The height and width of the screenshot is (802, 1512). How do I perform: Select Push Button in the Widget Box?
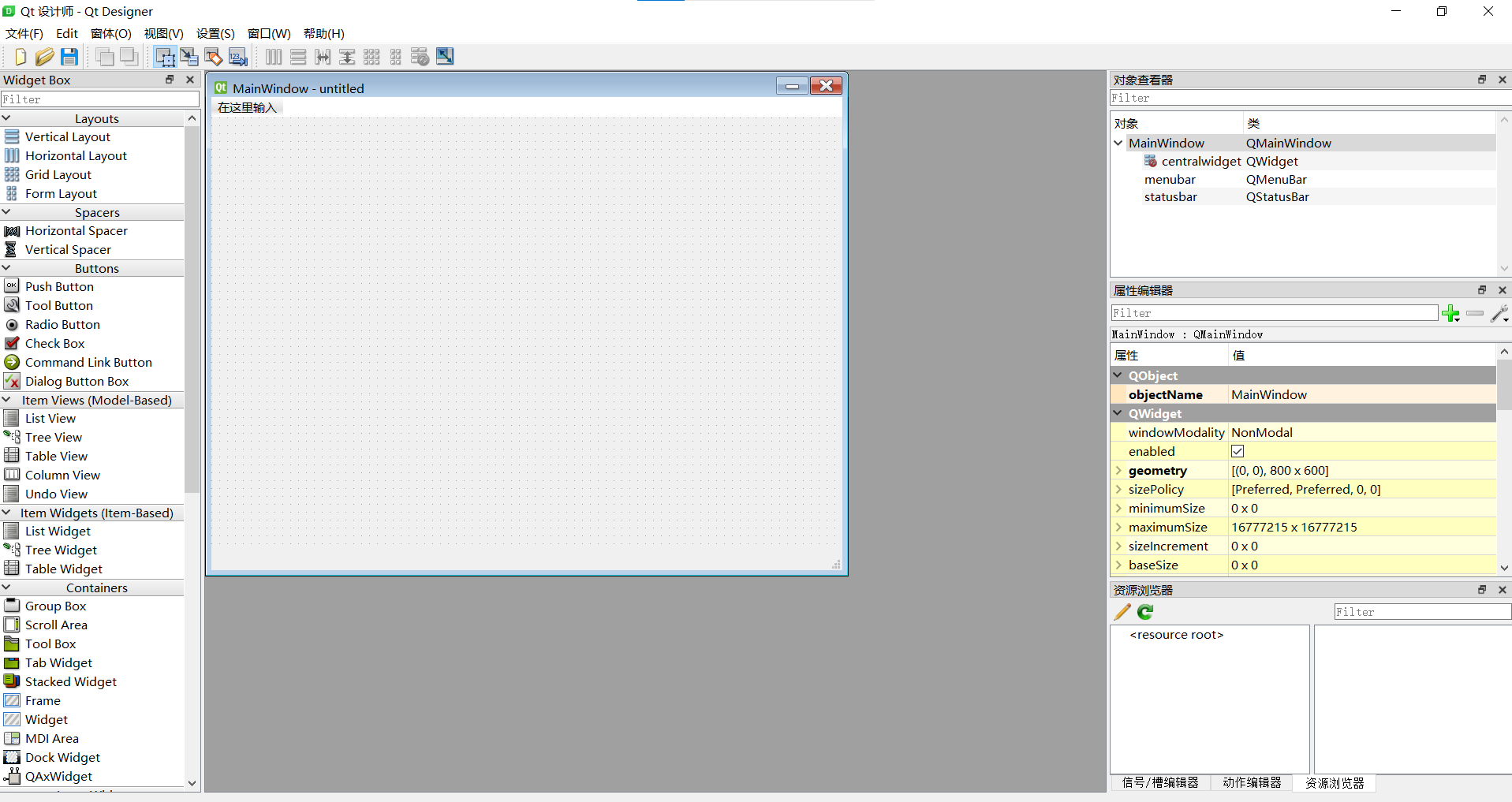tap(58, 286)
